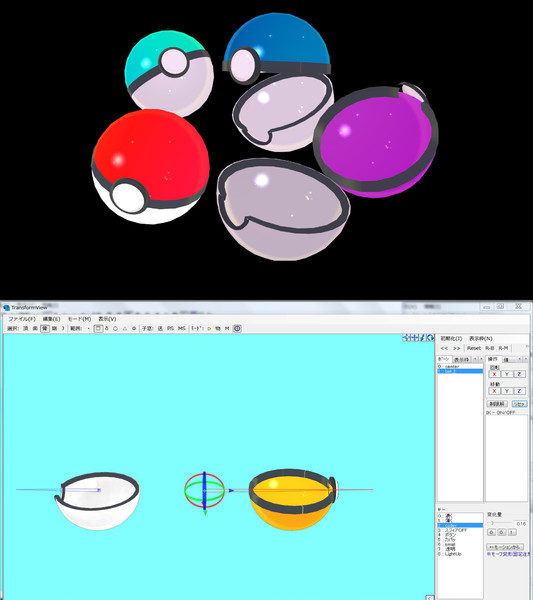Select the gear-shaped range selection option
533x600 pixels.
tap(134, 328)
